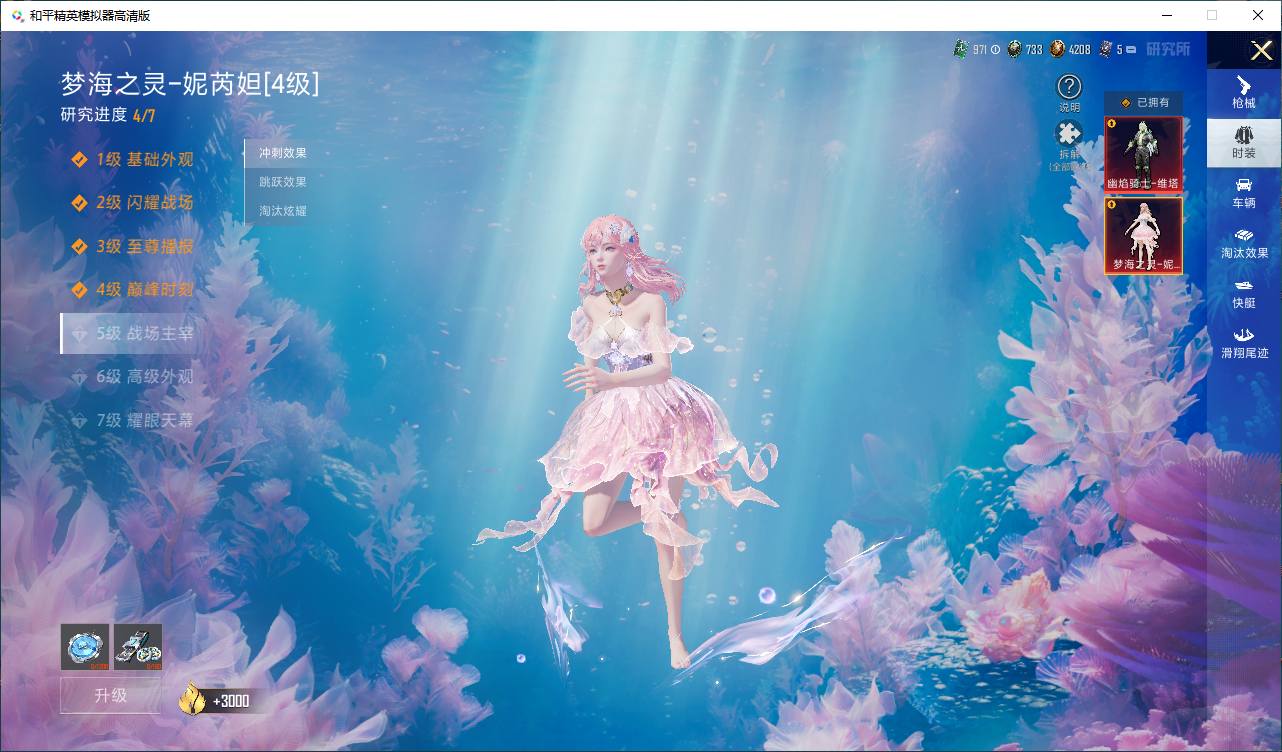Select level 2级 闪耀战场
Screen dimensions: 1282x752
tap(132, 202)
